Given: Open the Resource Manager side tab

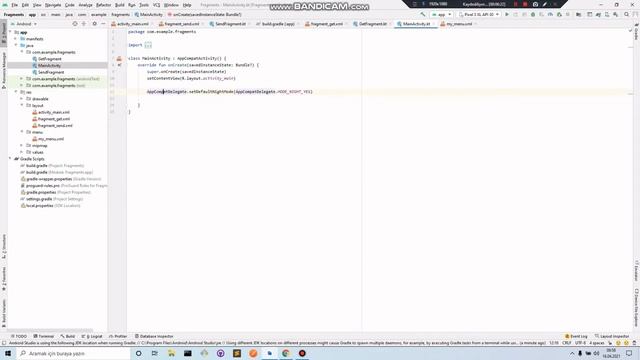Looking at the screenshot, I should coord(4,70).
